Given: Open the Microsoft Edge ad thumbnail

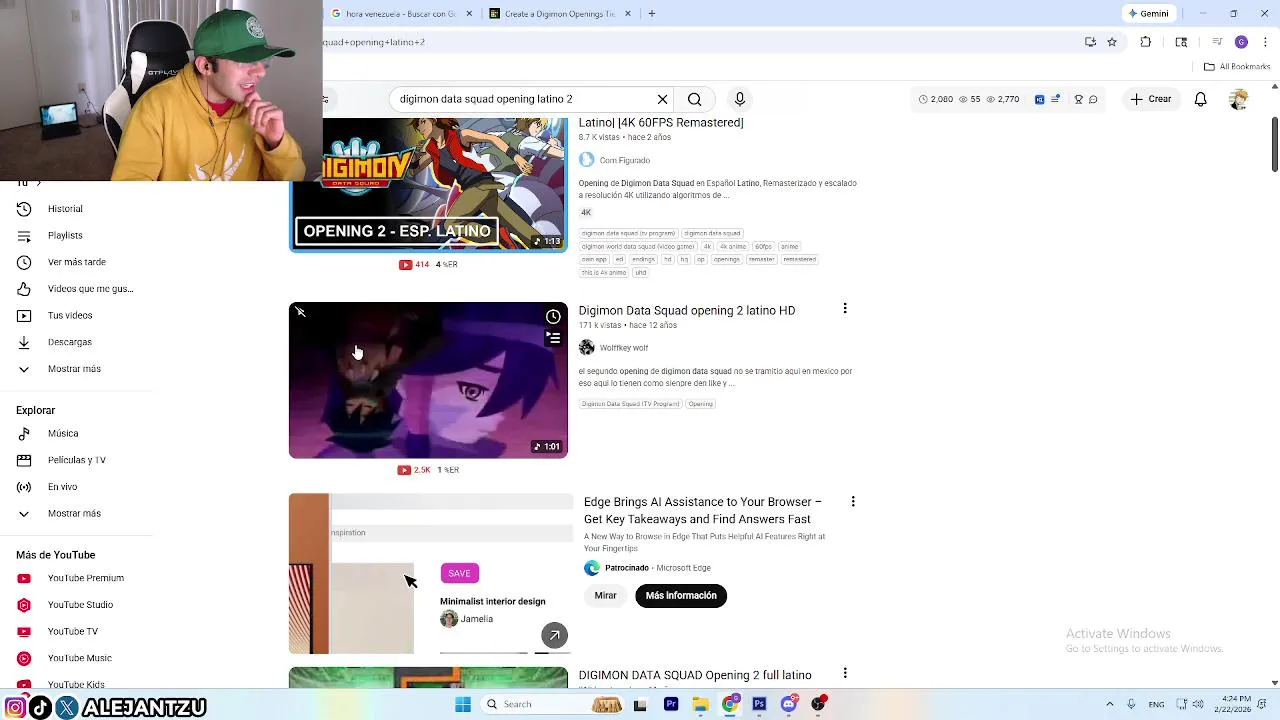Looking at the screenshot, I should [430, 573].
